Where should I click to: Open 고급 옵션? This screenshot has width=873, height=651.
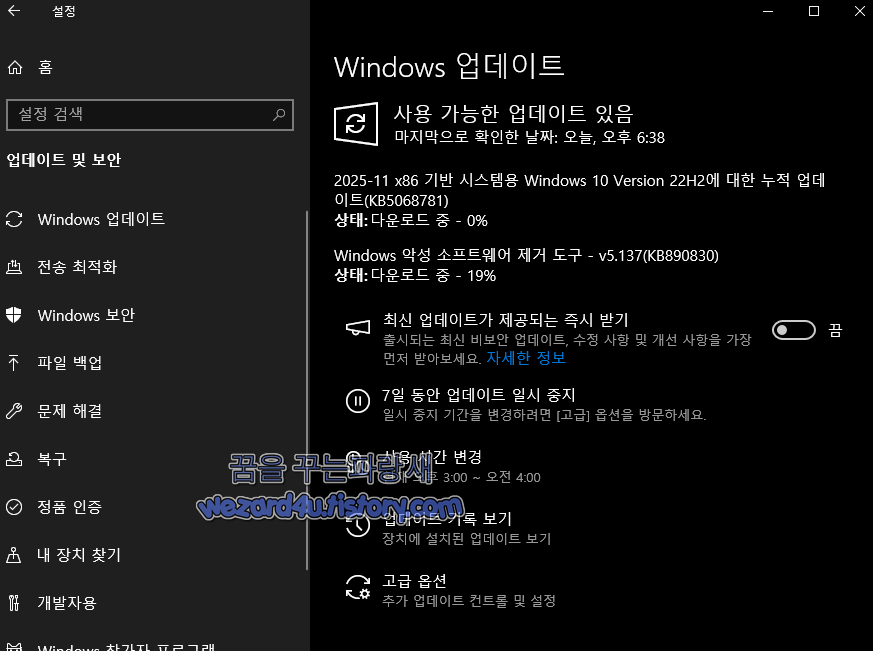[x=414, y=581]
